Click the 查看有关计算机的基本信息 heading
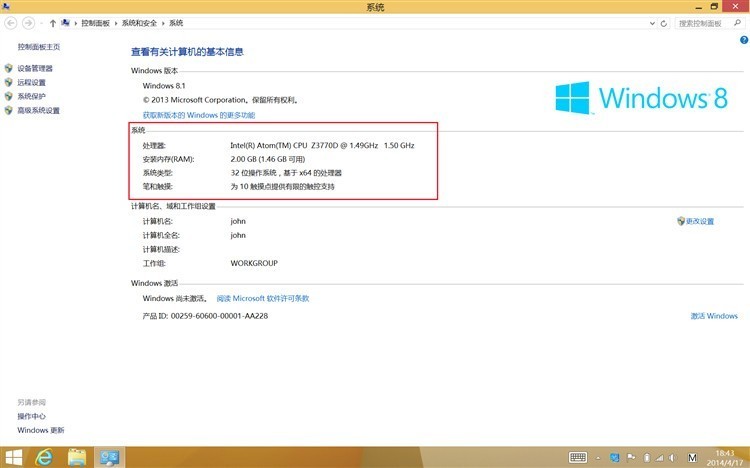The height and width of the screenshot is (468, 750). point(187,52)
